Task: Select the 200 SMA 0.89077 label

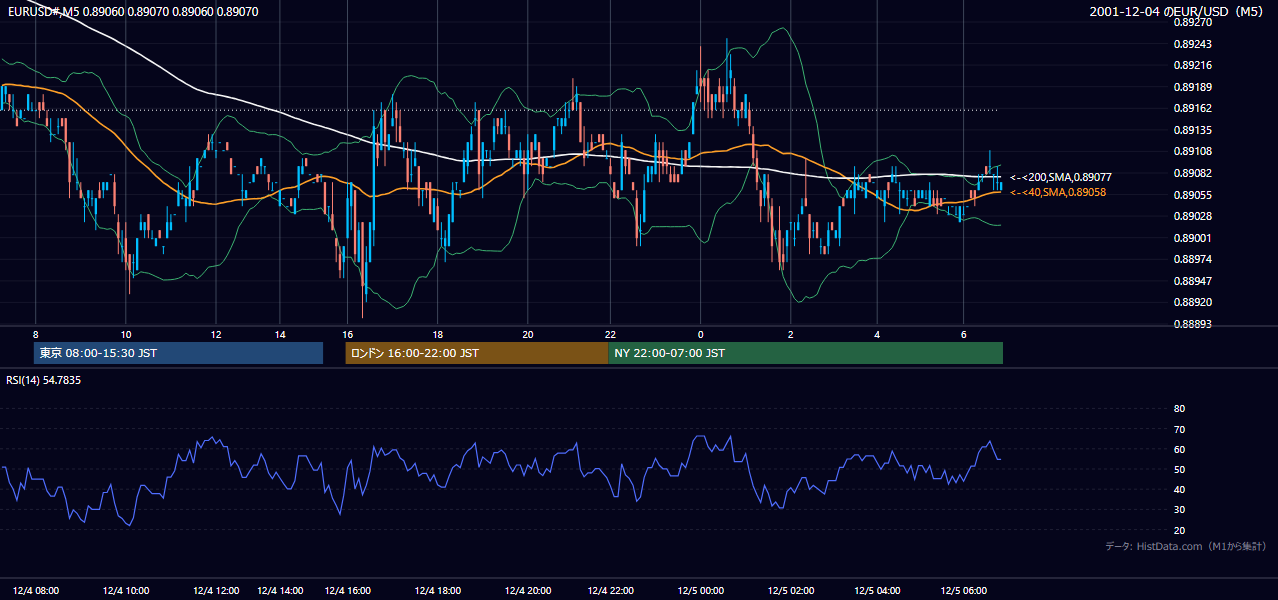Action: 1061,177
